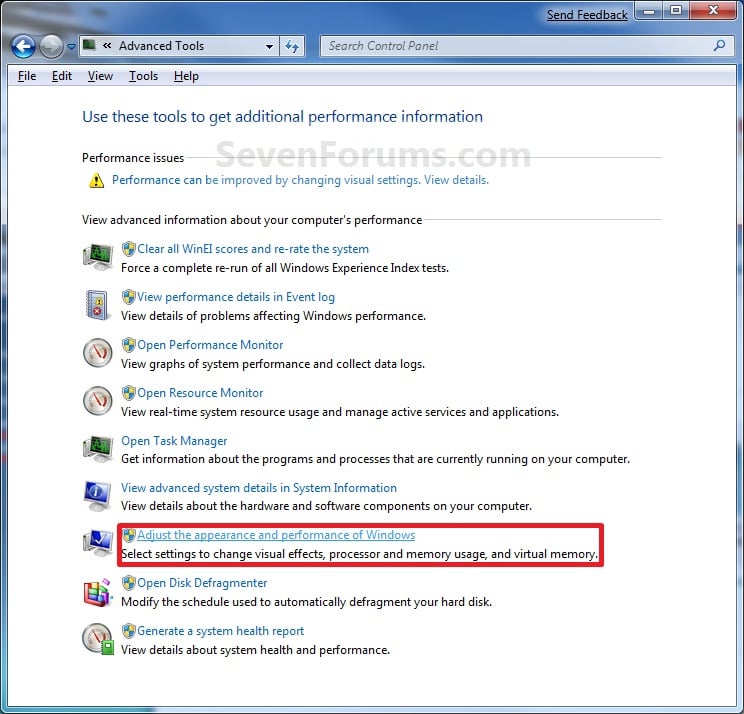Viewport: 744px width, 714px height.
Task: Open the address bar history dropdown arrow
Action: [x=269, y=46]
